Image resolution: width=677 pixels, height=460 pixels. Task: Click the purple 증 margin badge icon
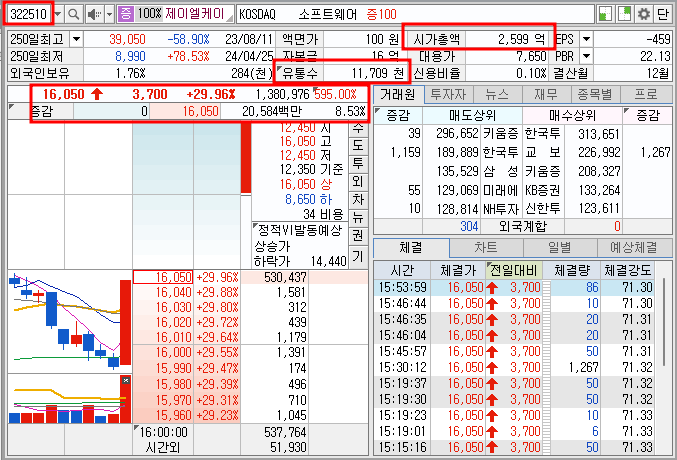point(125,14)
